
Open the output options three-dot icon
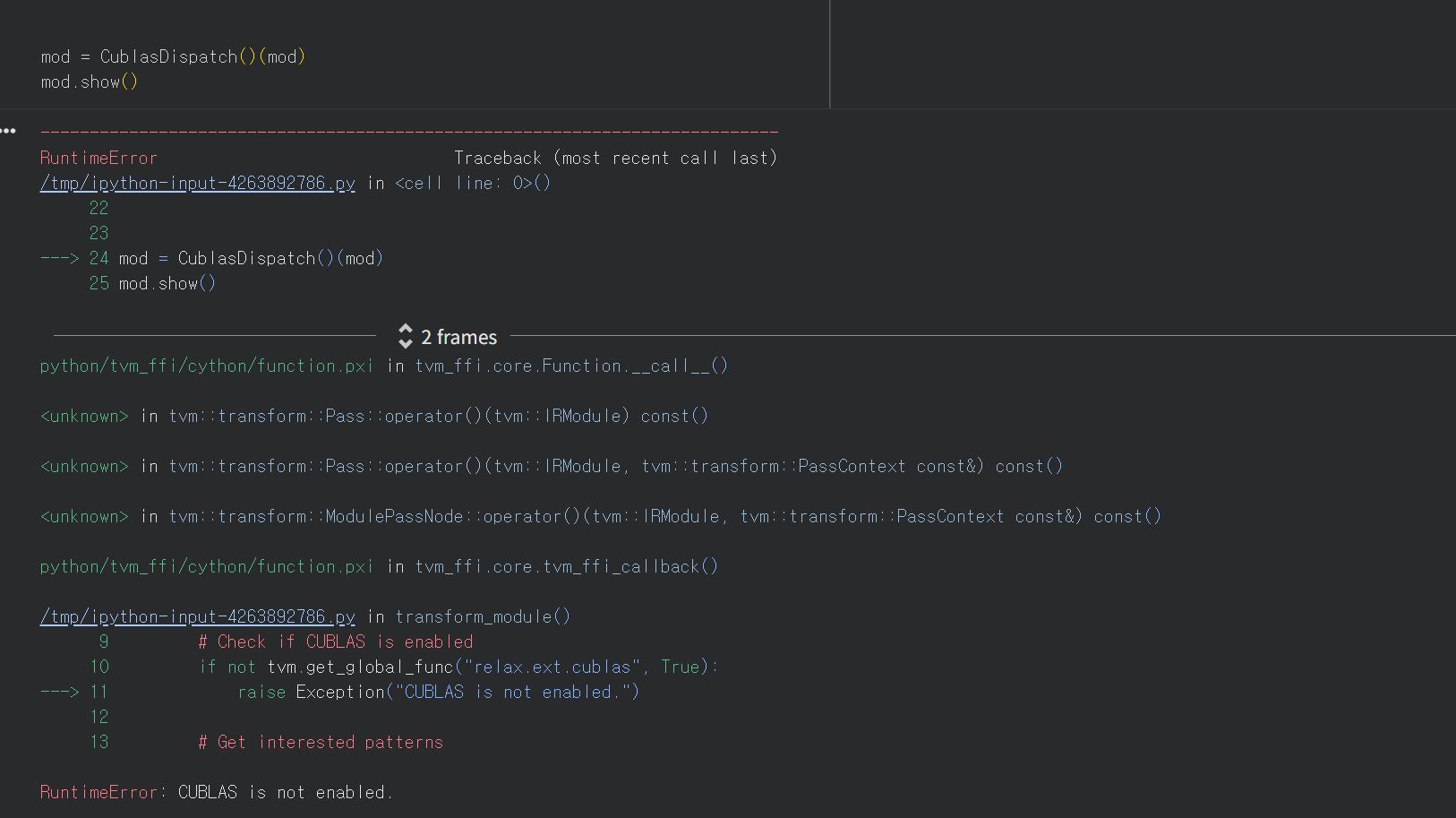click(x=9, y=131)
